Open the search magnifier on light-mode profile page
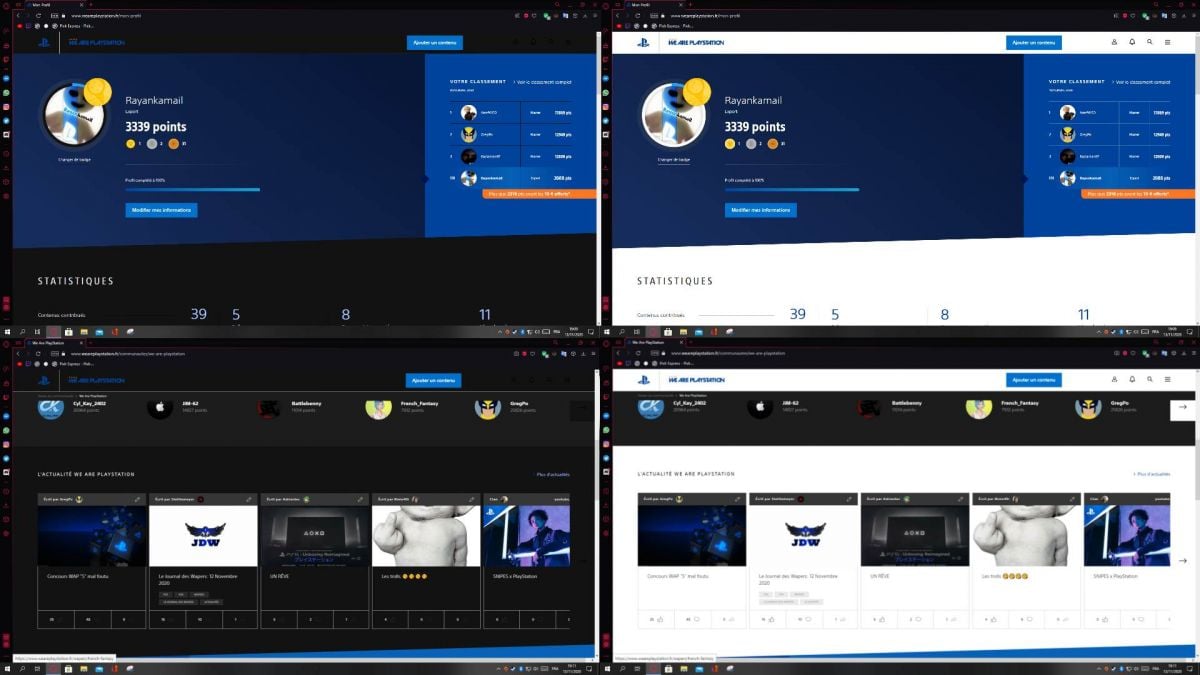Screen dimensions: 1200x675 pyautogui.click(x=1150, y=42)
